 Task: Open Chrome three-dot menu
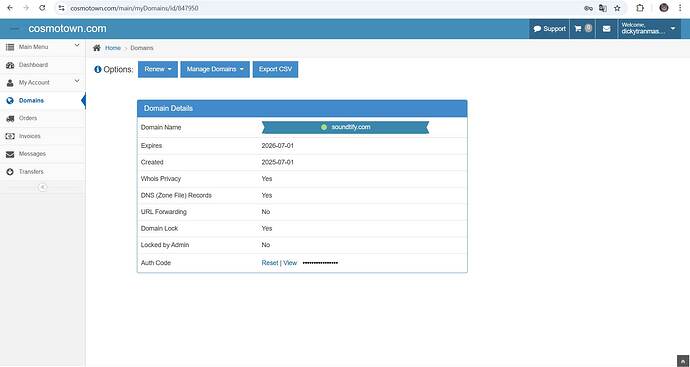point(680,8)
